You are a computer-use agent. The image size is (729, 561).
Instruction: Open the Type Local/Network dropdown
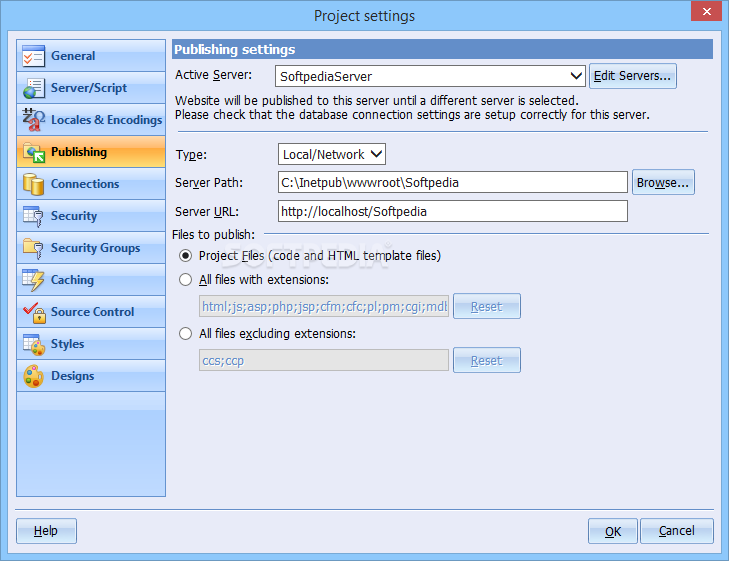coord(332,154)
